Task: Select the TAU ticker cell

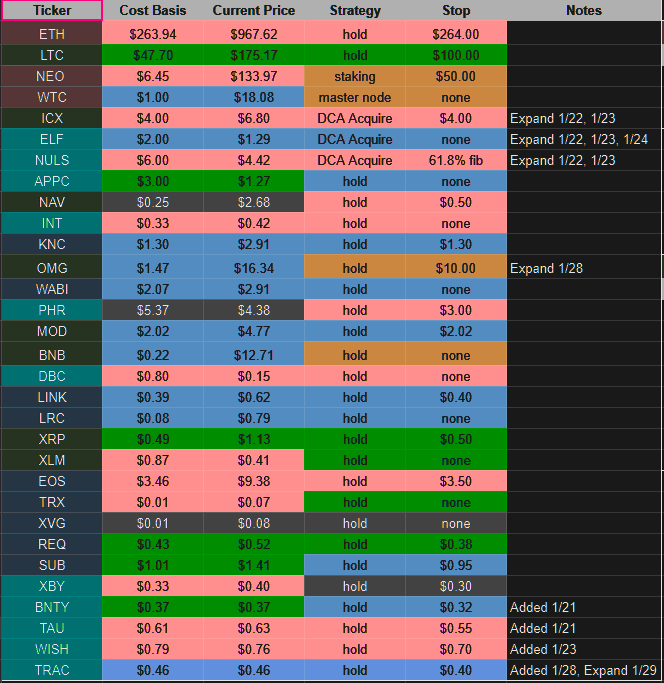Action: pyautogui.click(x=52, y=628)
